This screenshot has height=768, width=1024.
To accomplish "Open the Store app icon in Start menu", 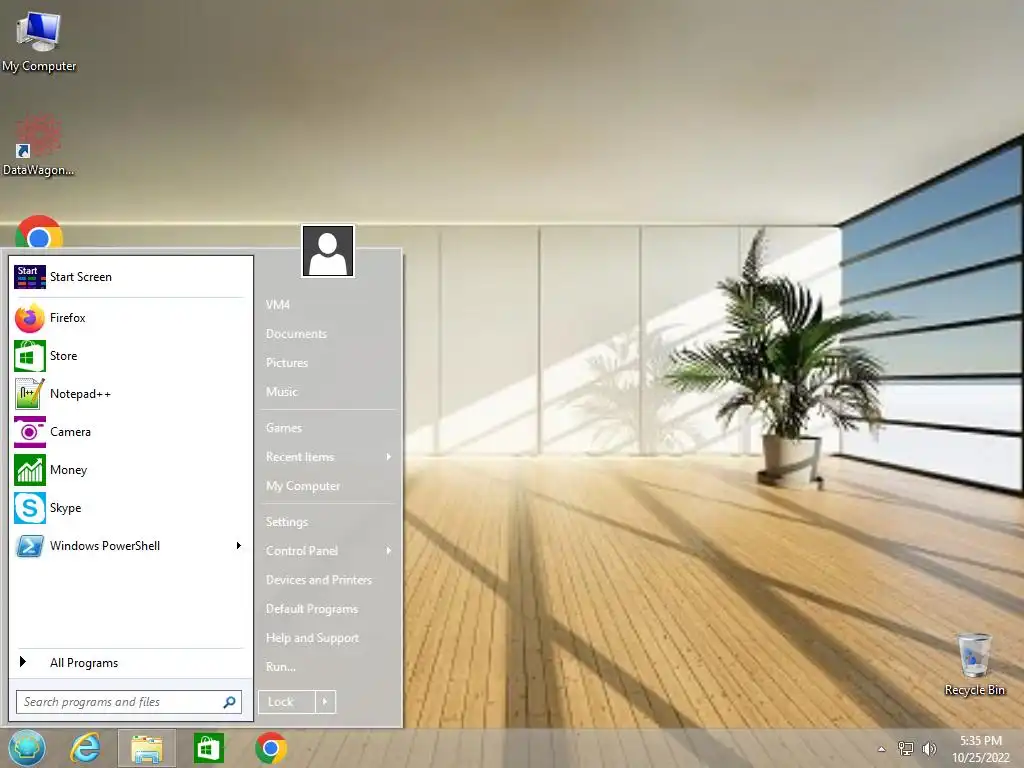I will [30, 356].
